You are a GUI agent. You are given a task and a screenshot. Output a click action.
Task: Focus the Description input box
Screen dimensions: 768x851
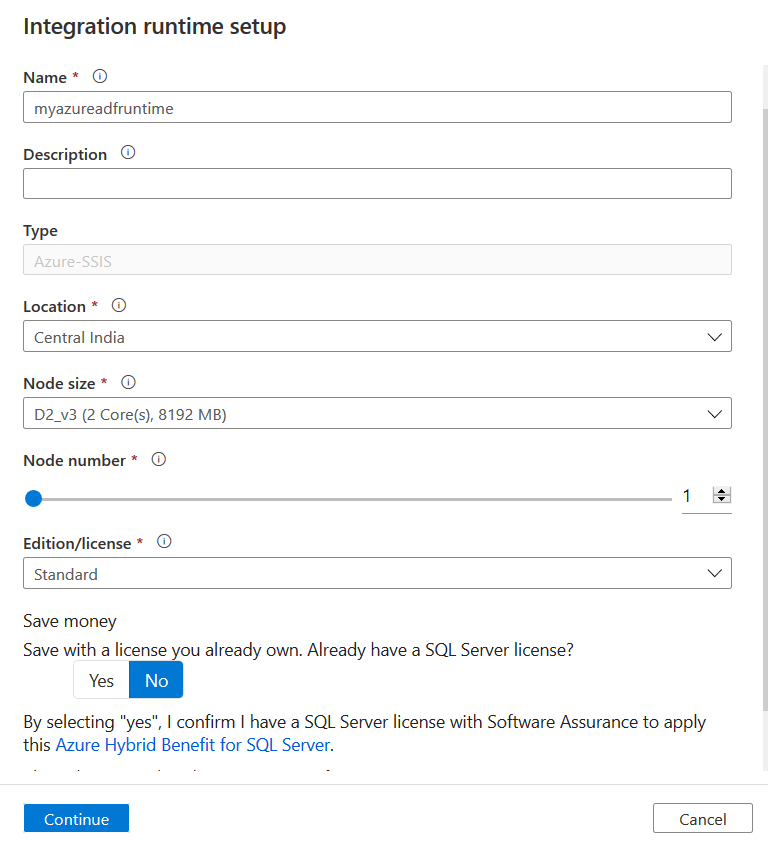377,184
